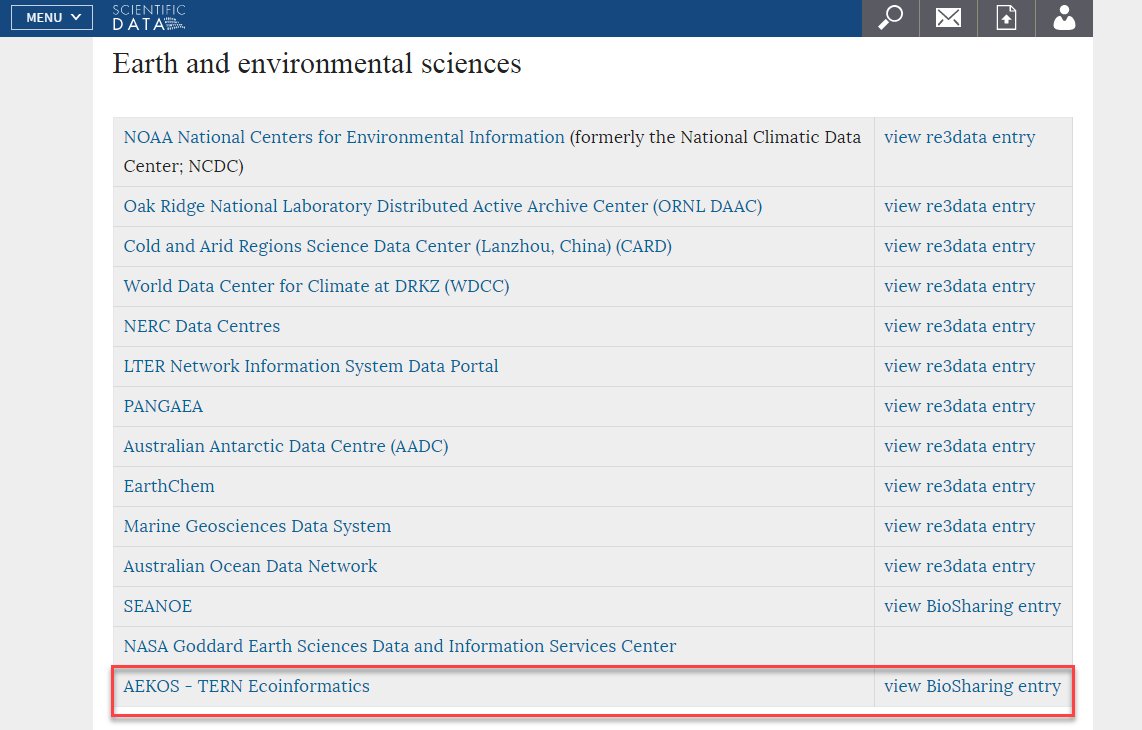The image size is (1142, 730).
Task: Open NOAA National Centers for Environmental Information link
Action: pyautogui.click(x=344, y=137)
